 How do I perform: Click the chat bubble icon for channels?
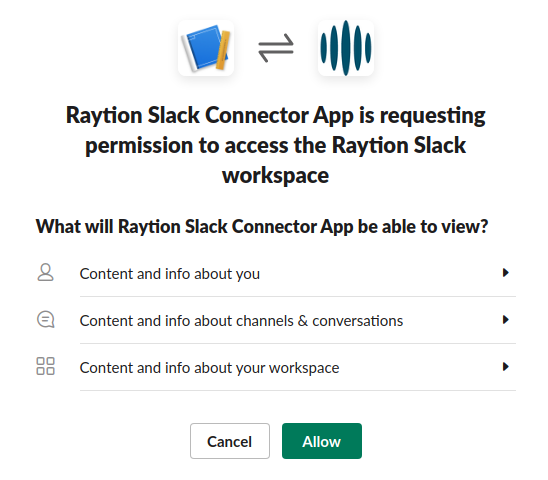point(46,320)
